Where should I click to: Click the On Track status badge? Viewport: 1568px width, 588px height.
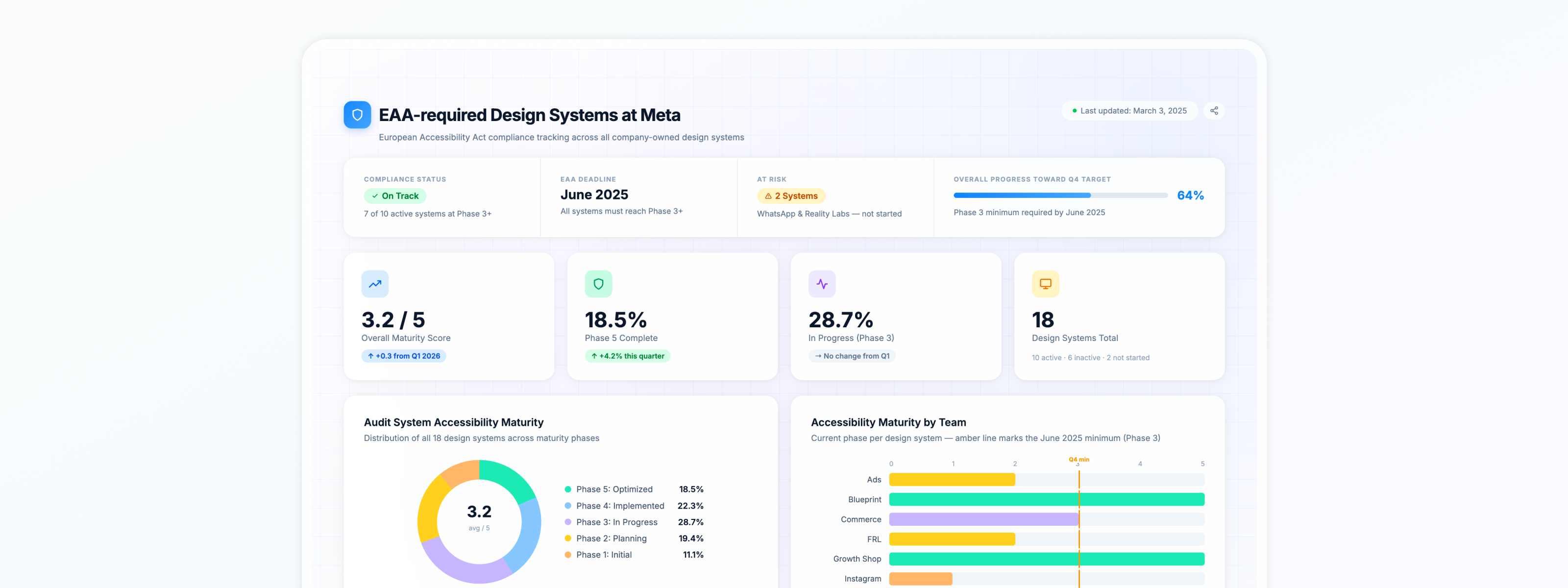click(395, 196)
